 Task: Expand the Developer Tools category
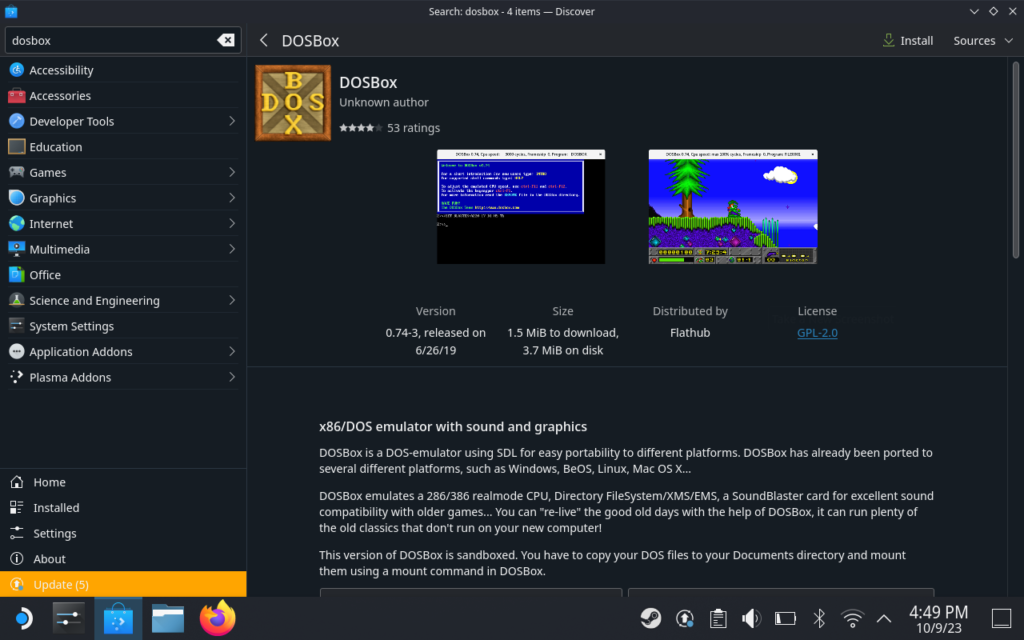232,121
